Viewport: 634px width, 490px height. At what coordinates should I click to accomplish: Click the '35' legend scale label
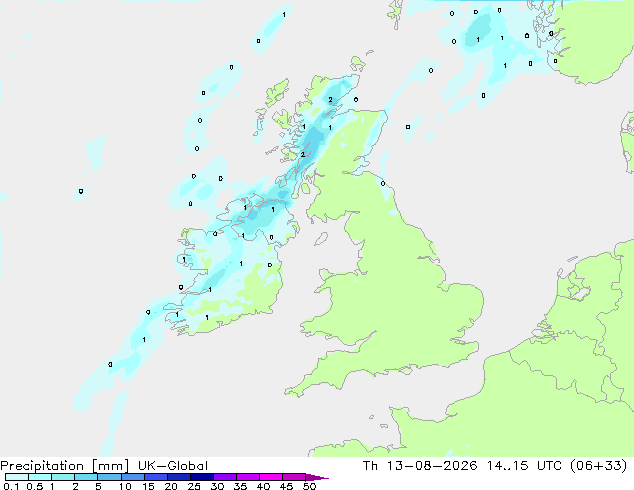240,486
